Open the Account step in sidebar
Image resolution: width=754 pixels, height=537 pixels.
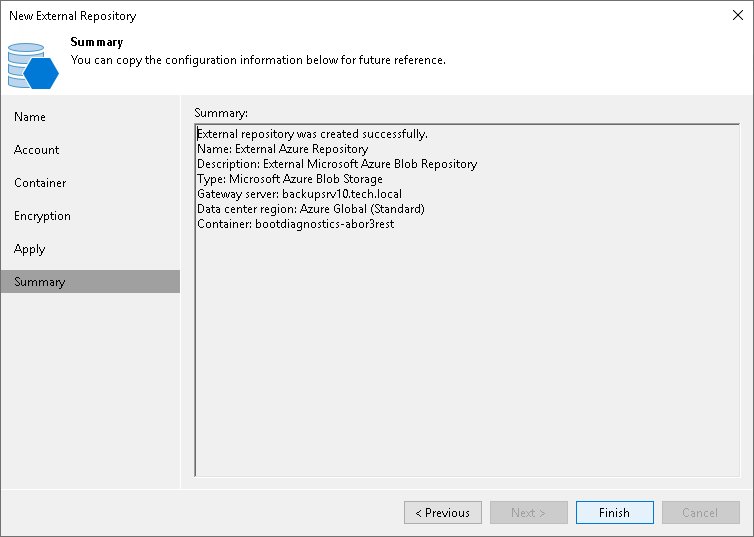tap(37, 150)
